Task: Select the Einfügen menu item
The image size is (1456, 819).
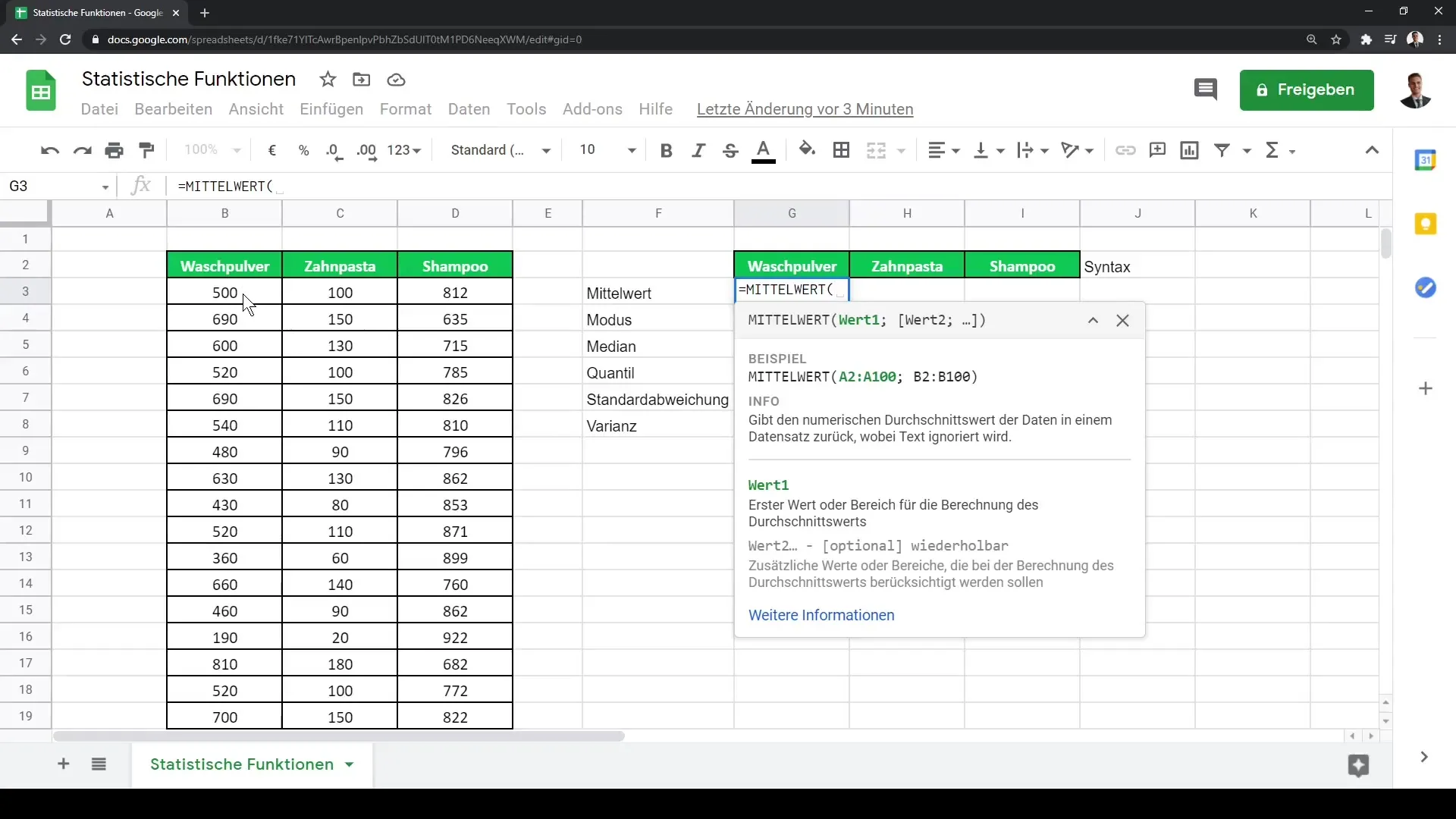Action: (331, 109)
